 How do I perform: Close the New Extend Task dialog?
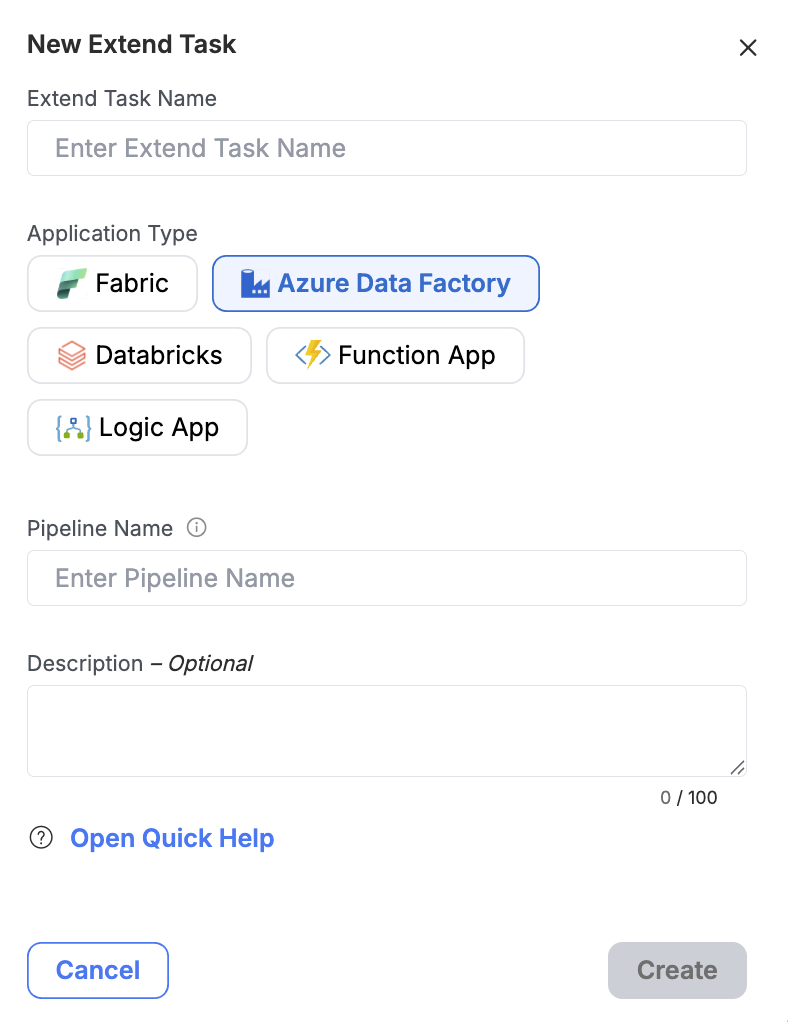[748, 48]
